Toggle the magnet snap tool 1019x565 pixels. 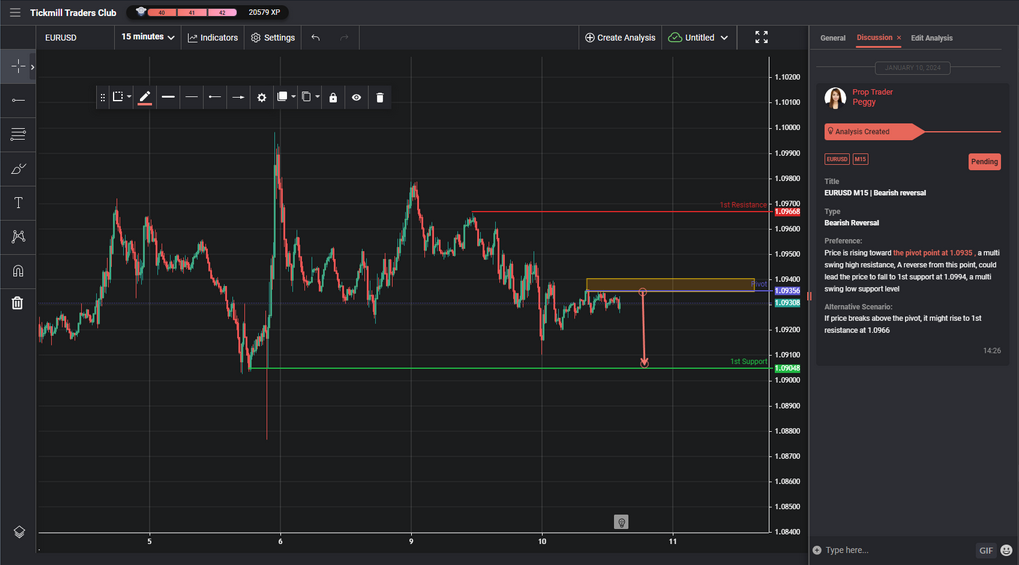tap(18, 270)
